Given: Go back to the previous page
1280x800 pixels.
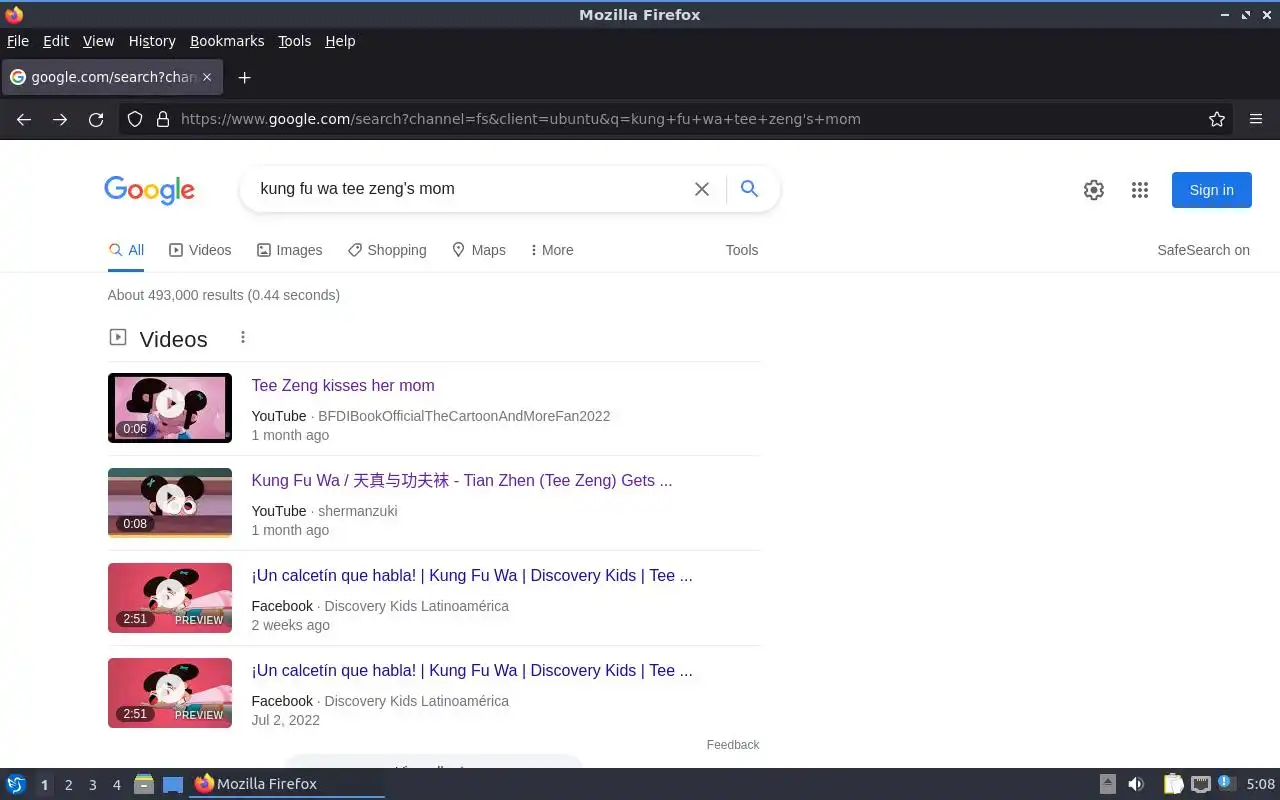Looking at the screenshot, I should point(24,119).
